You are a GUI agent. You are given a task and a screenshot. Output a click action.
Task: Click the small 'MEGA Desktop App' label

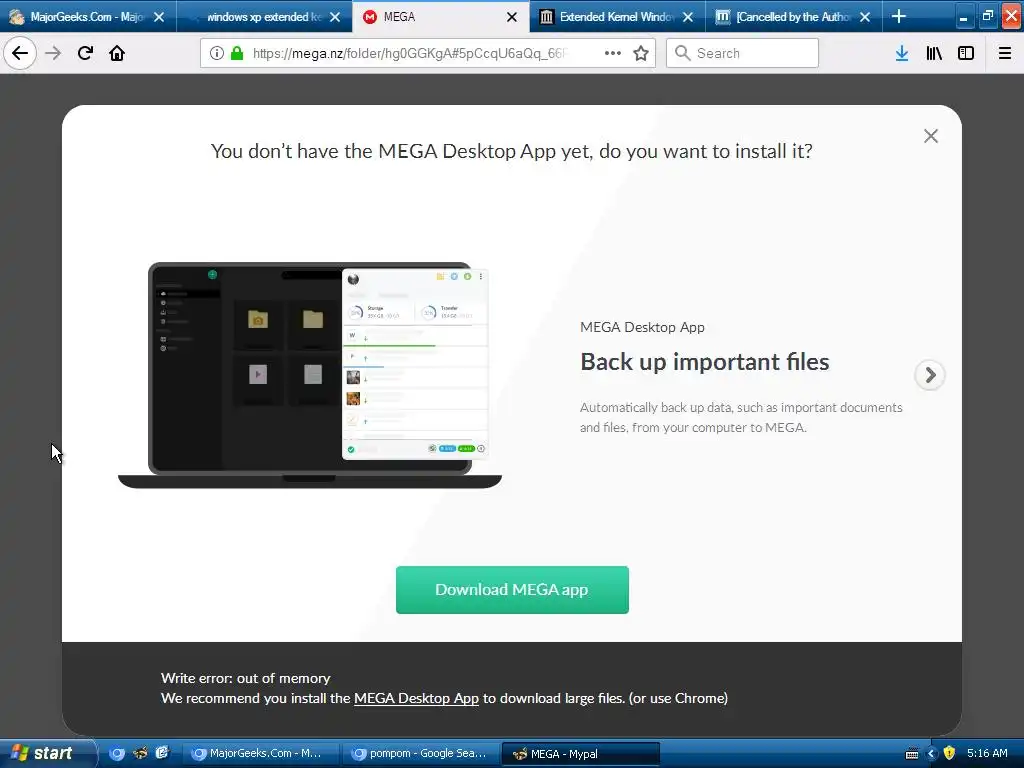click(x=642, y=327)
